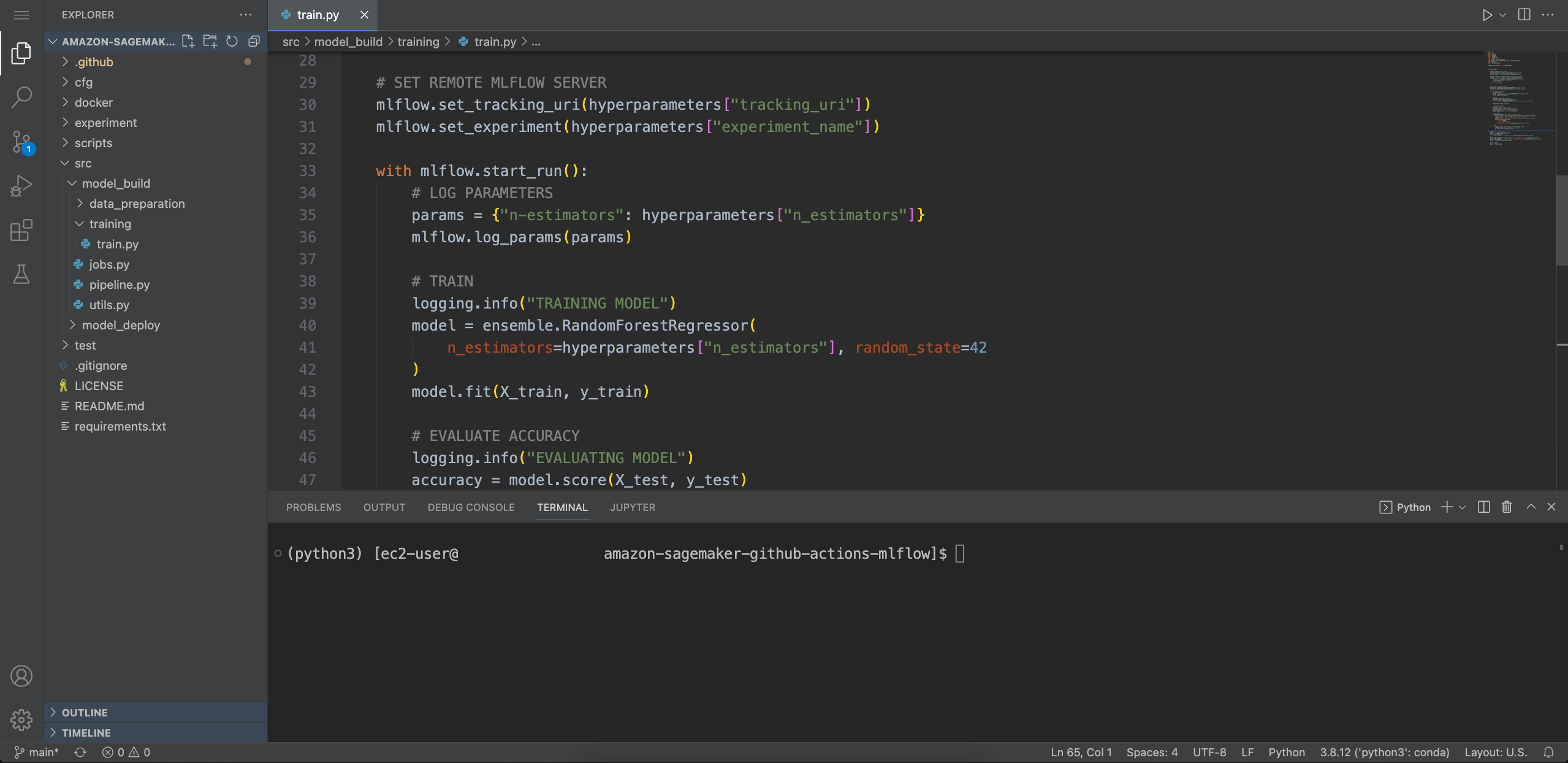The height and width of the screenshot is (763, 1568).
Task: Click the main* git branch indicator
Action: tap(37, 752)
